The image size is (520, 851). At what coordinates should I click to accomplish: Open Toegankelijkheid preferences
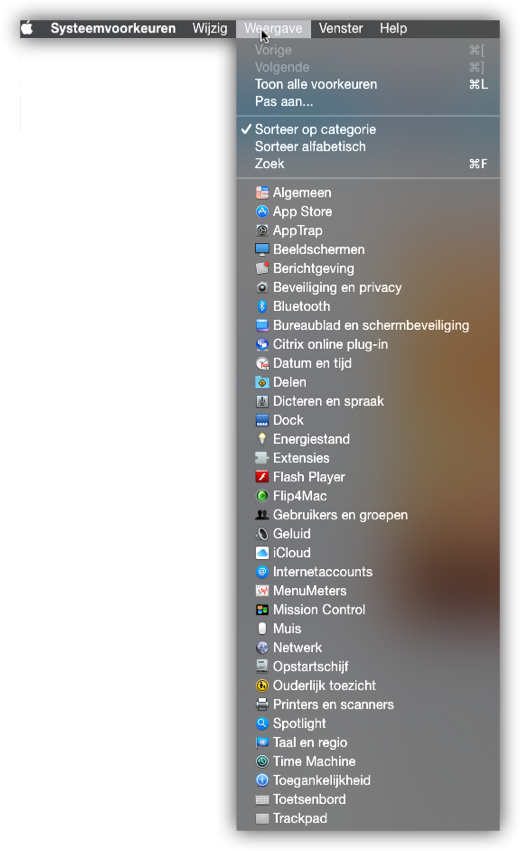(x=368, y=780)
